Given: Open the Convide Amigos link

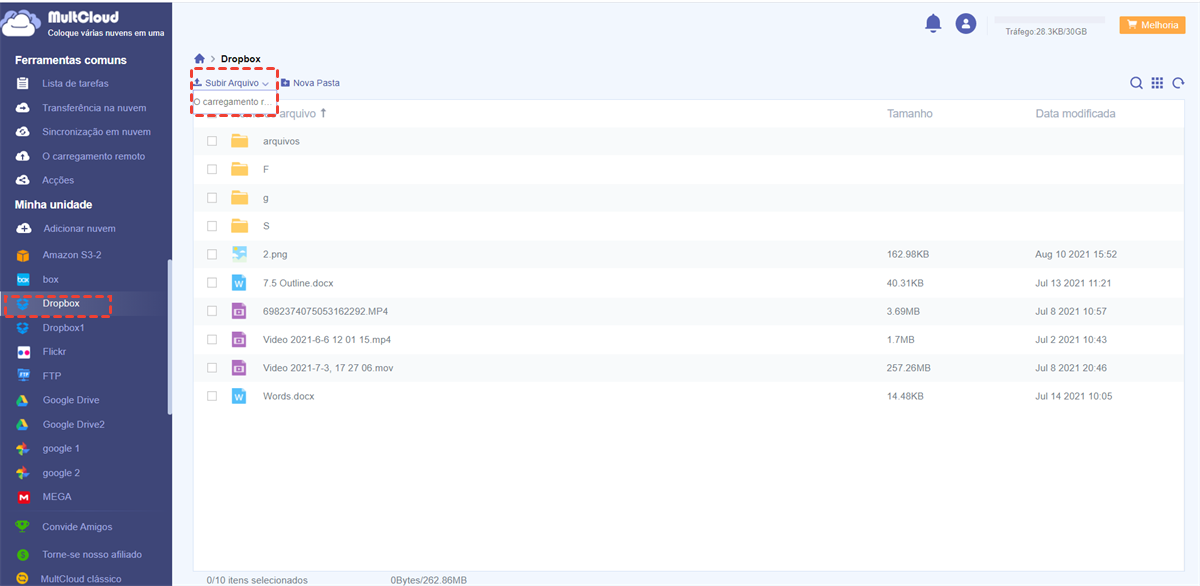Looking at the screenshot, I should click(x=77, y=527).
